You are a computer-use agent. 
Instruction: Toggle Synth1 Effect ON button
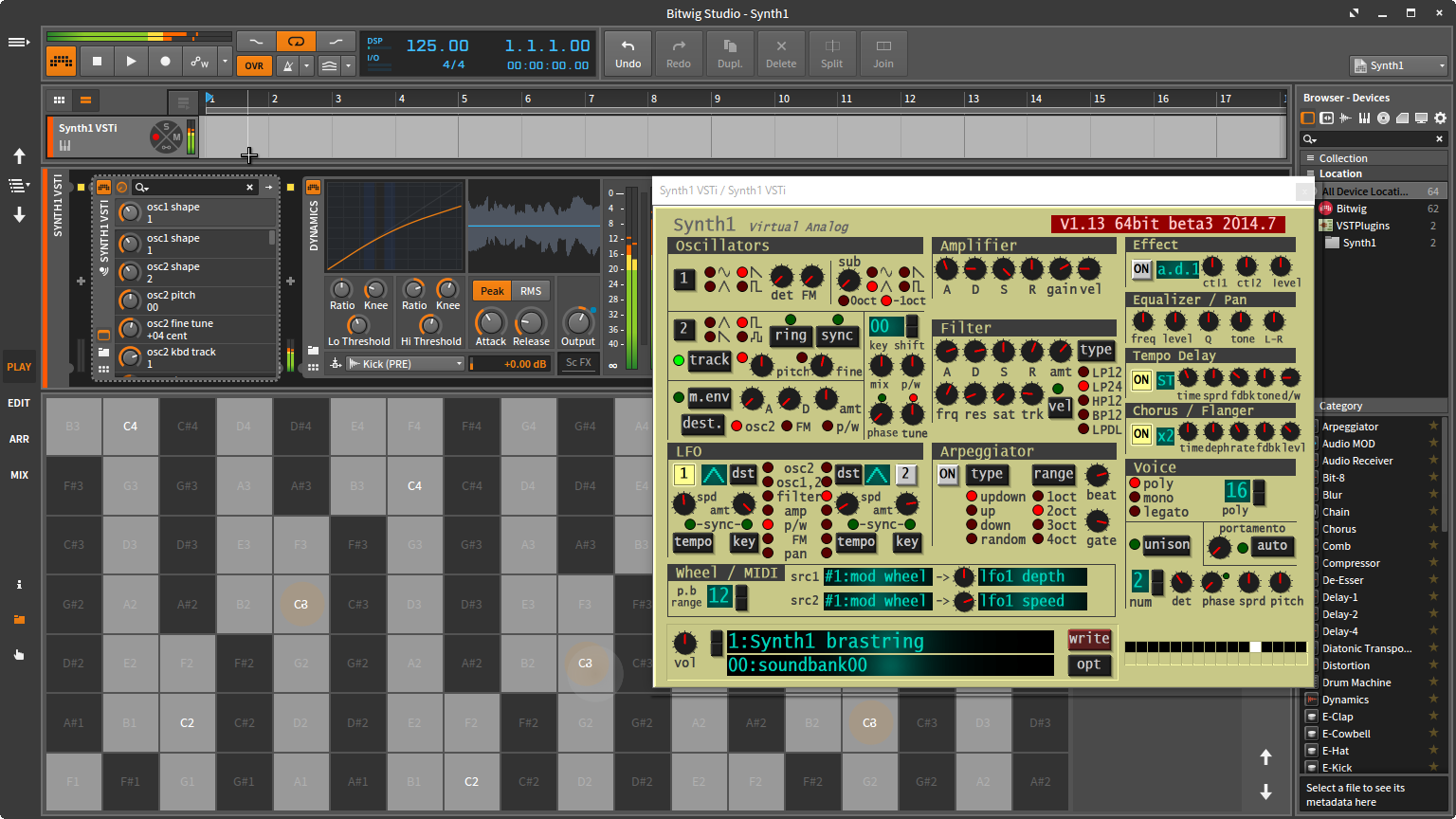1141,269
